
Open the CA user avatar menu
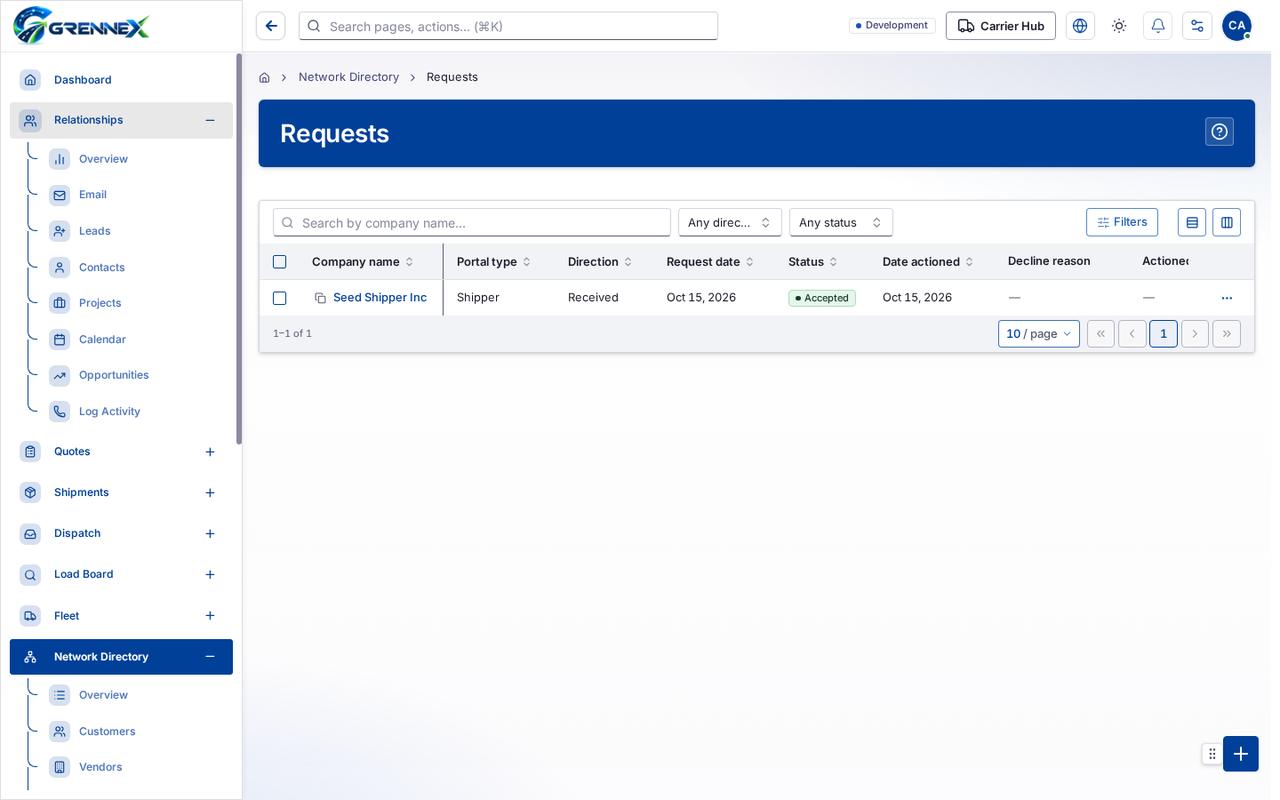pyautogui.click(x=1237, y=26)
